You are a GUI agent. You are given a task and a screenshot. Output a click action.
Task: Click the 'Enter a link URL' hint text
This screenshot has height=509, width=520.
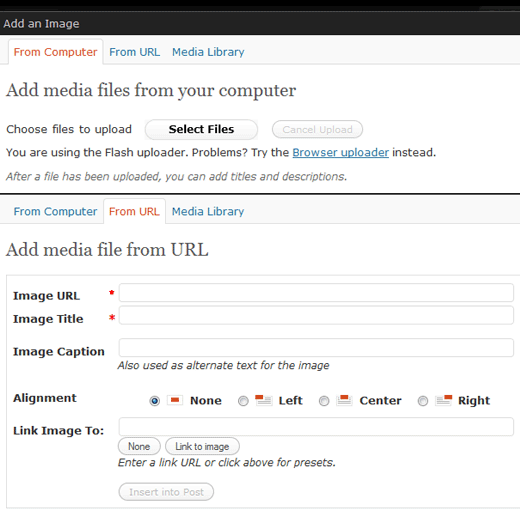(227, 463)
